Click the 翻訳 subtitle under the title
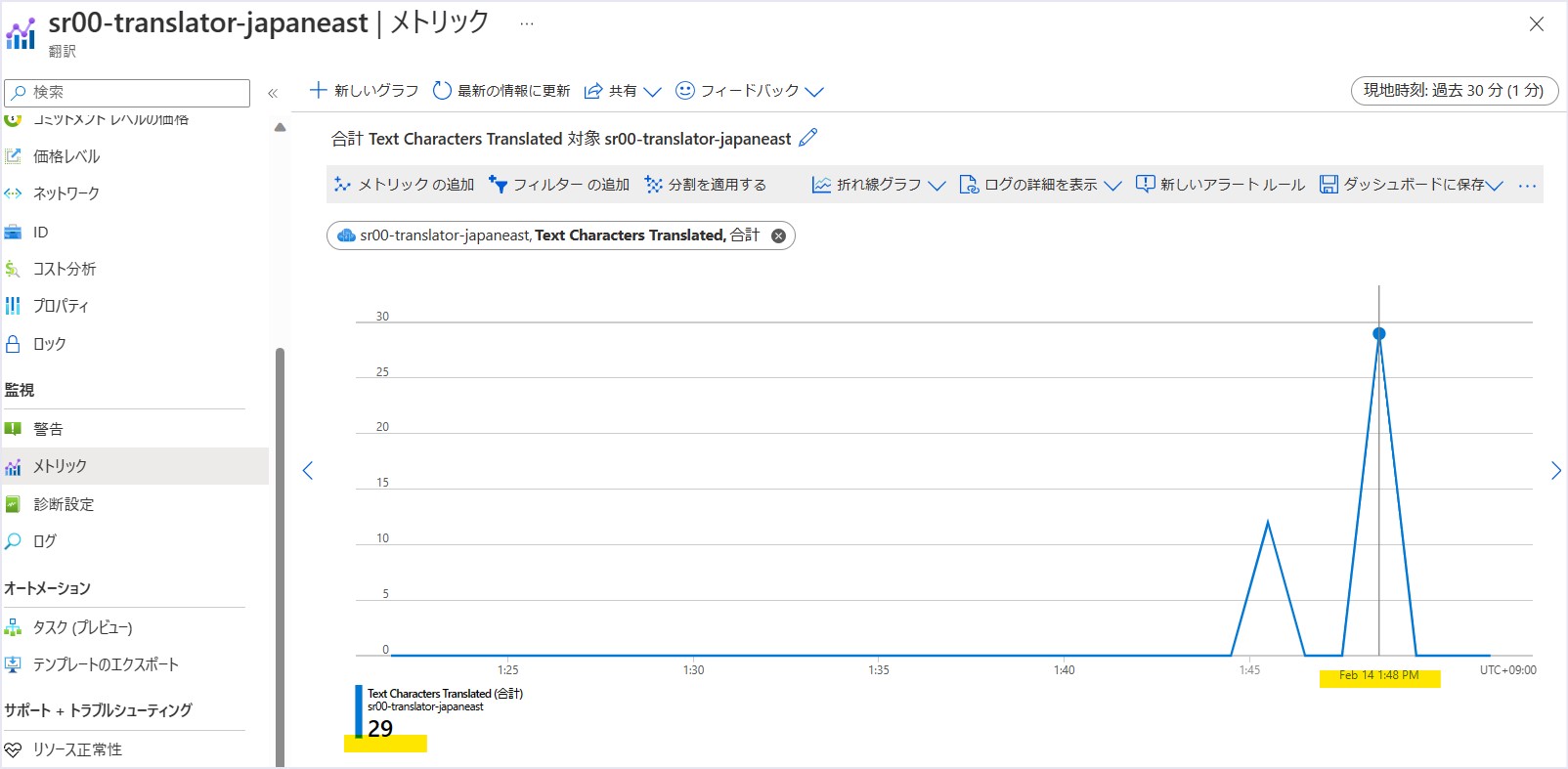The height and width of the screenshot is (769, 1568). click(x=63, y=52)
